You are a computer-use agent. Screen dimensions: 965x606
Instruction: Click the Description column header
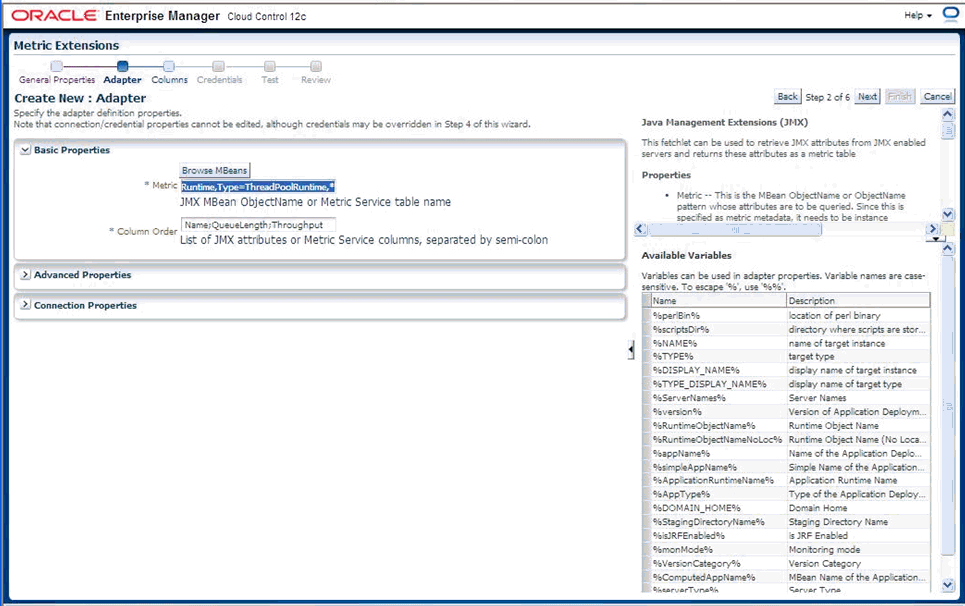point(859,301)
